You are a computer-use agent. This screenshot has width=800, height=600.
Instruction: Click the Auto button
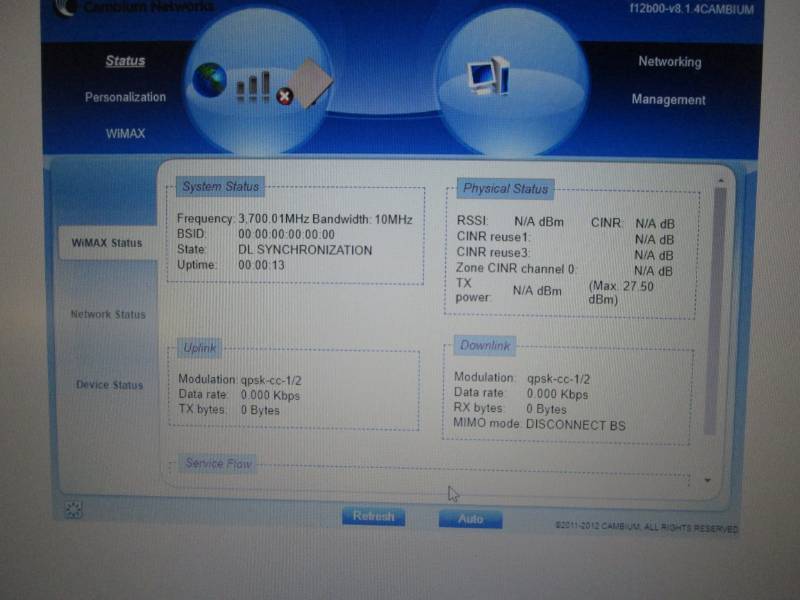(470, 519)
